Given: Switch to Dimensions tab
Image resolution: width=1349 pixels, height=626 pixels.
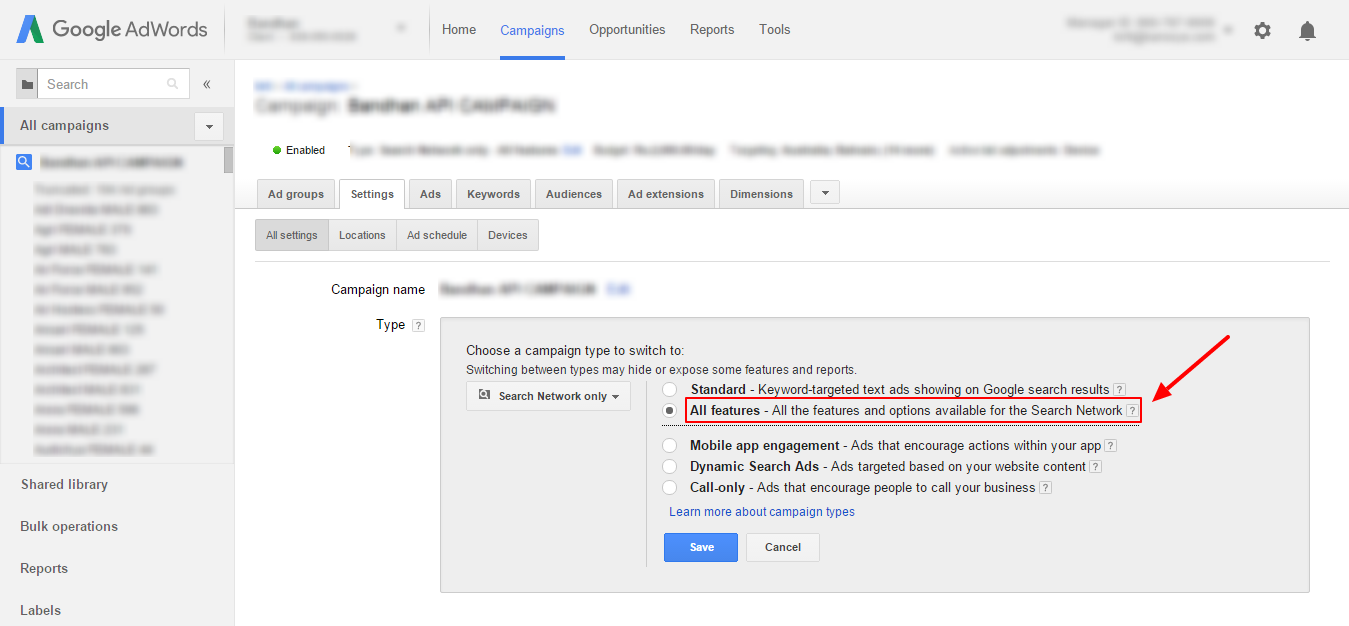Looking at the screenshot, I should [761, 194].
